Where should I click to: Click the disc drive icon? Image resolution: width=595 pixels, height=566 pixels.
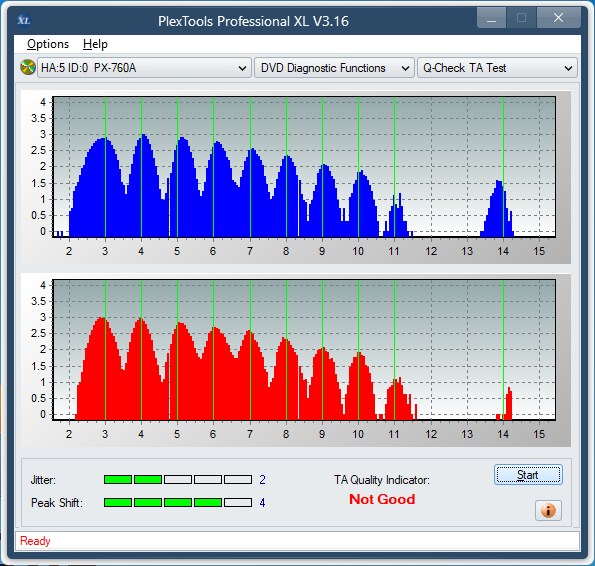pos(28,68)
